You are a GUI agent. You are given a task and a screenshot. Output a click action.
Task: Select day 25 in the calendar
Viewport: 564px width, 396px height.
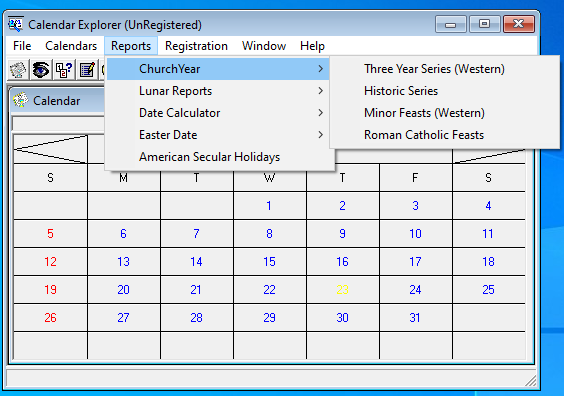[x=488, y=290]
